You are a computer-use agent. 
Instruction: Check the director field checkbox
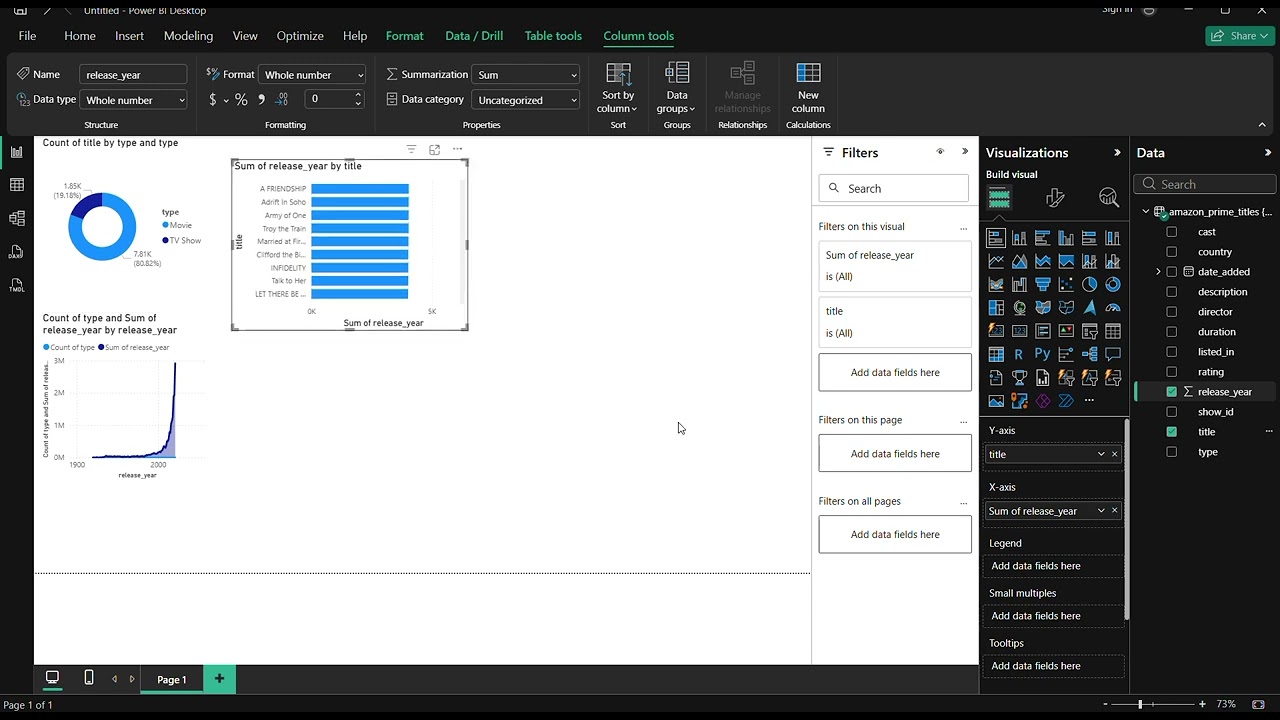[x=1172, y=312]
